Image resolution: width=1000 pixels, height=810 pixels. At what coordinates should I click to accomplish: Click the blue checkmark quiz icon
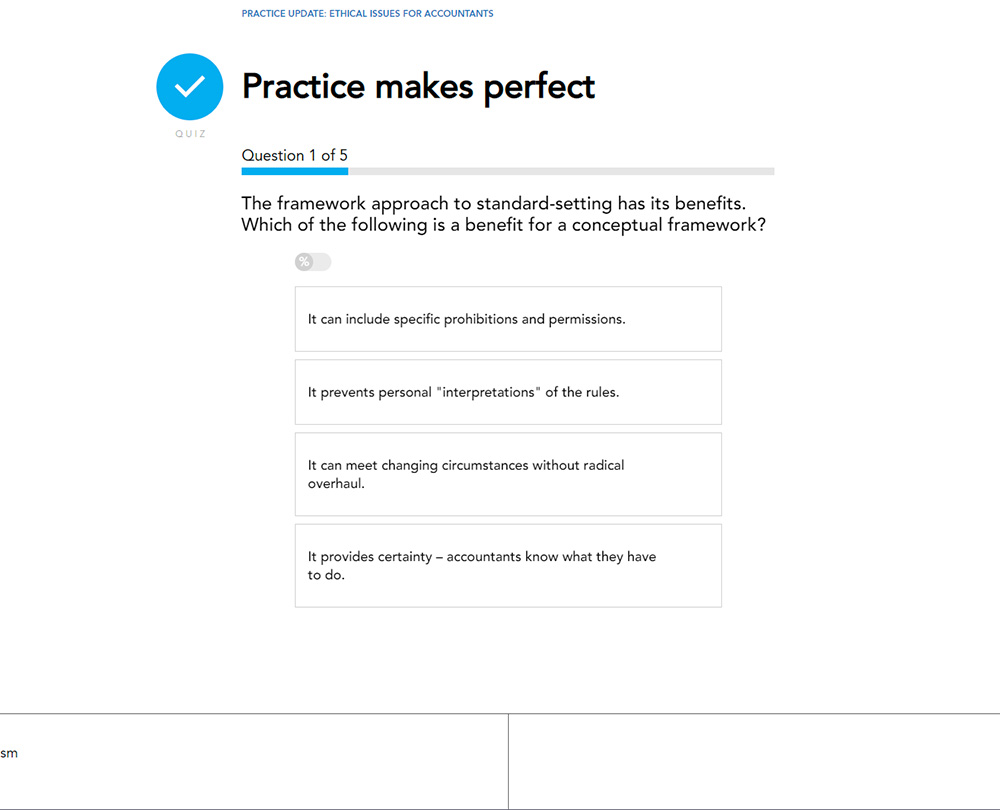tap(189, 86)
